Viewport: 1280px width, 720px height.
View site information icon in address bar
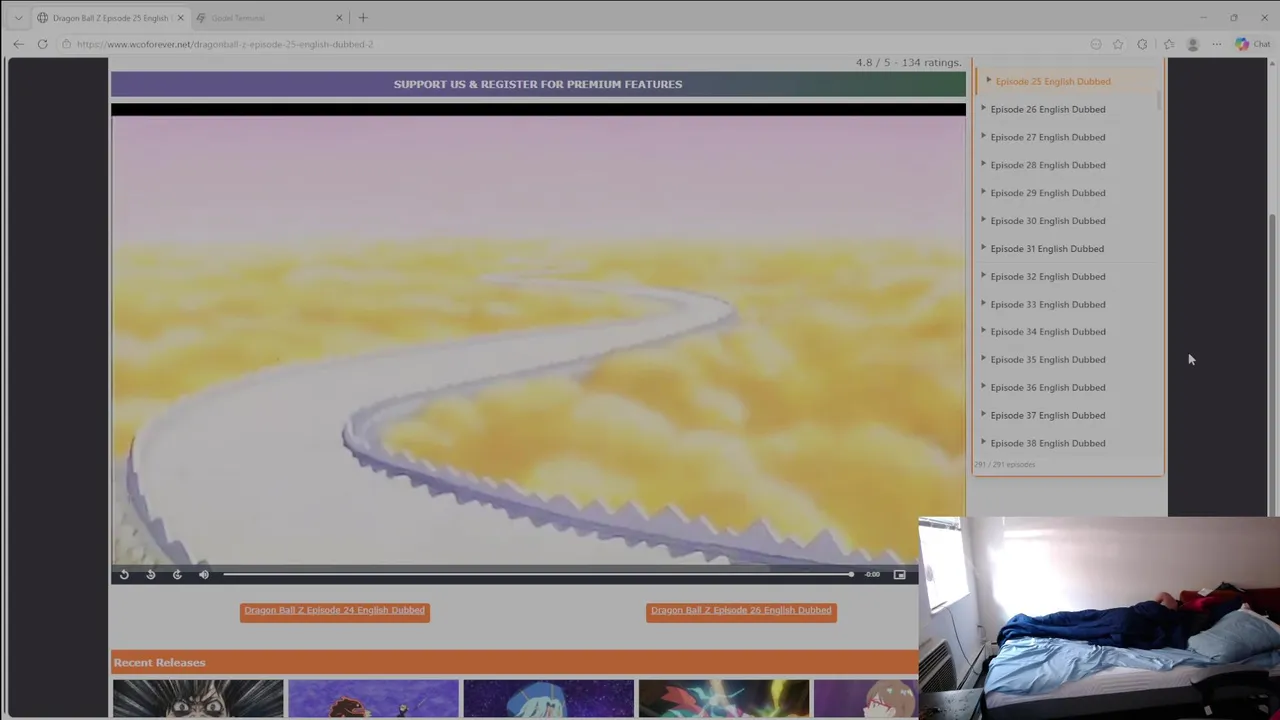click(x=66, y=44)
